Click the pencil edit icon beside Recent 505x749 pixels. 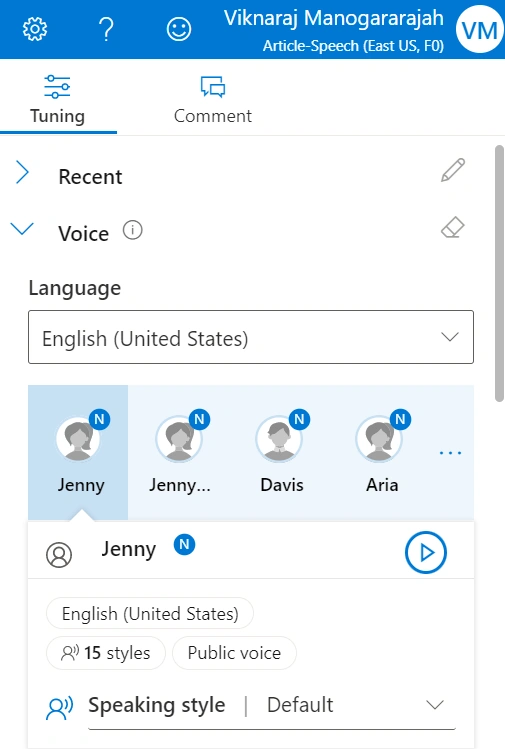tap(452, 170)
